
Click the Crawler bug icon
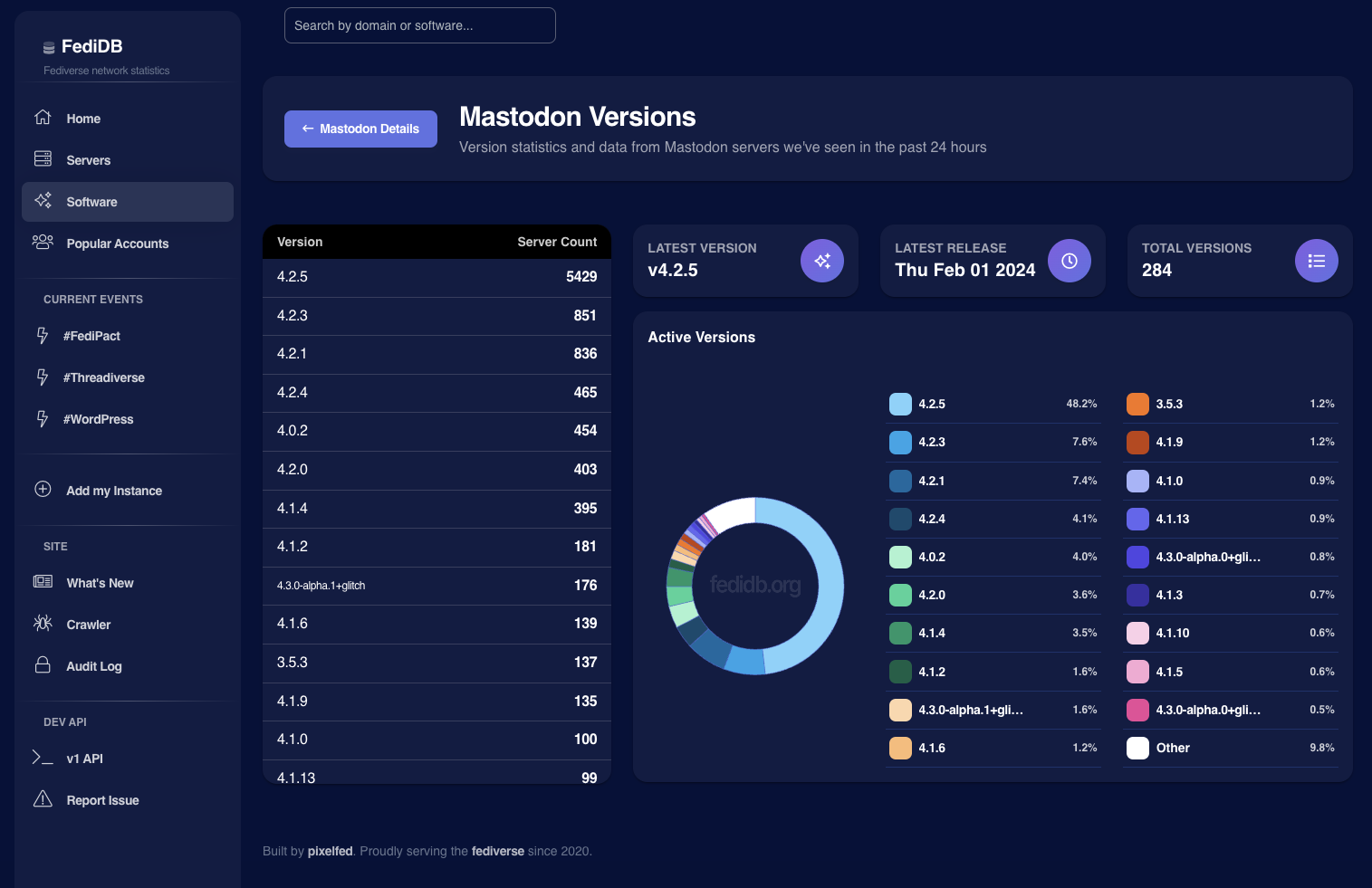tap(43, 624)
